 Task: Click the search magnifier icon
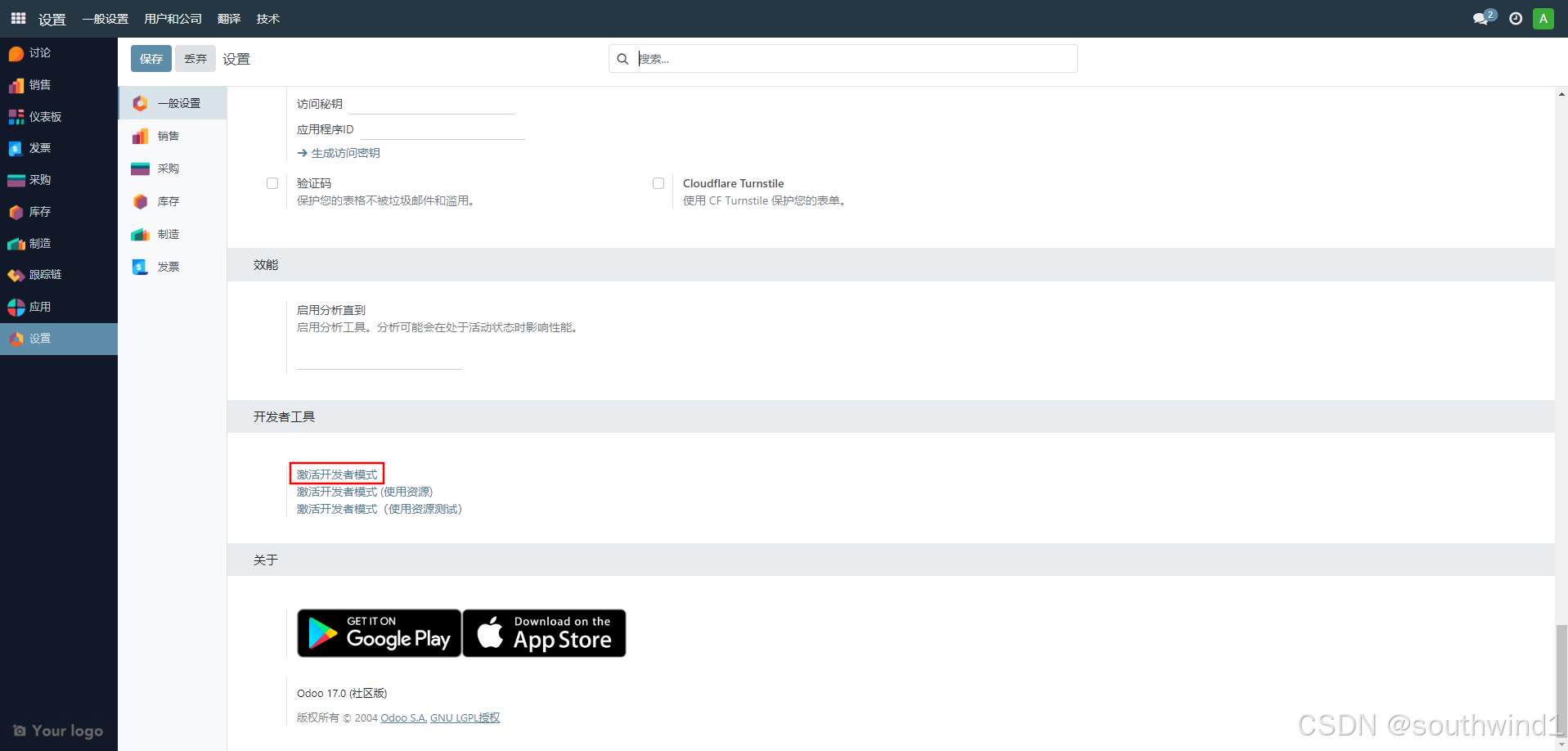pos(622,59)
